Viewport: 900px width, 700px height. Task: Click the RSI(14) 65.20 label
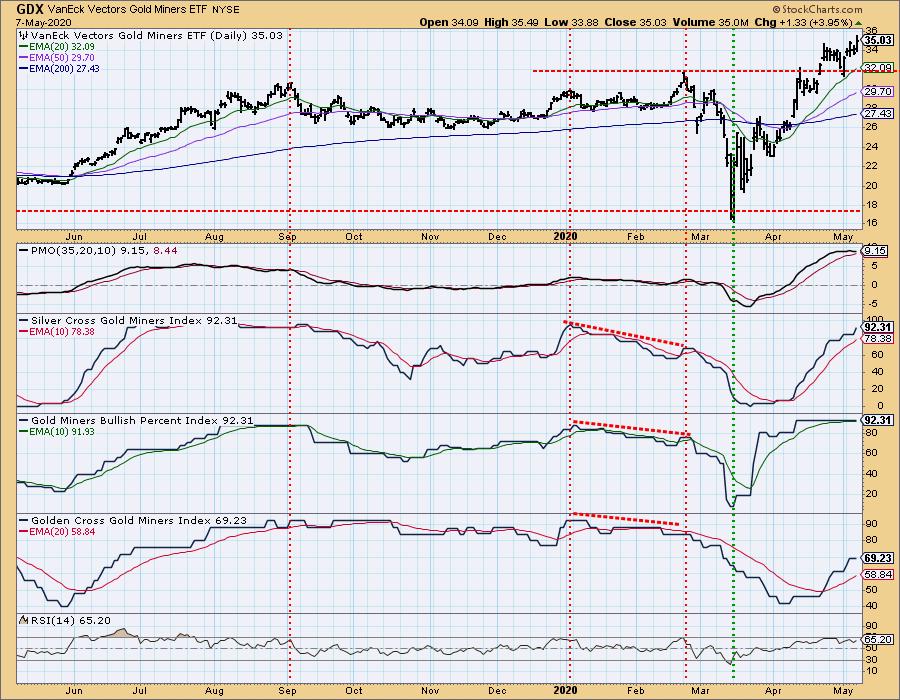click(70, 620)
